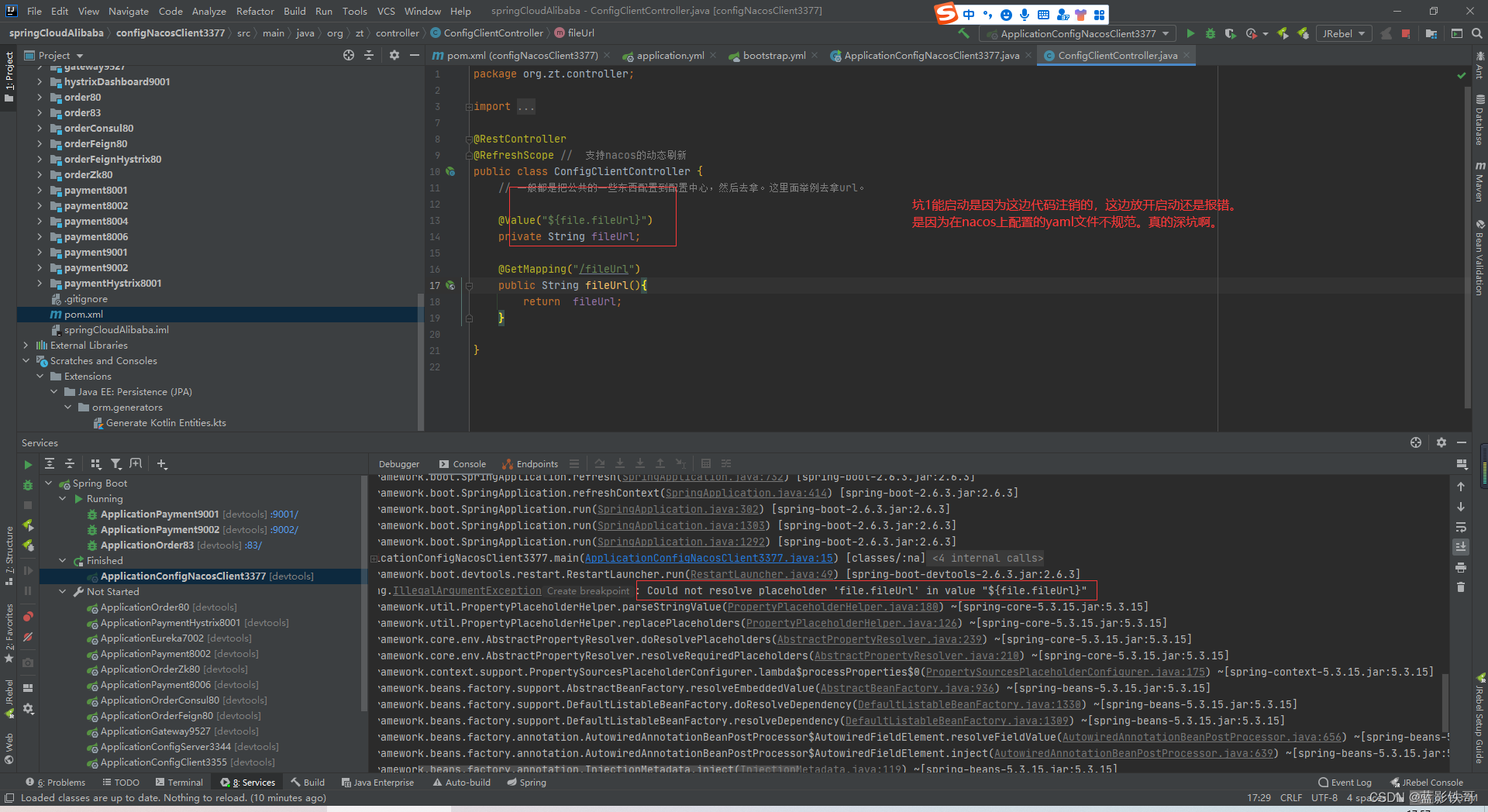Toggle the 1: Project tool window stripe

point(9,77)
